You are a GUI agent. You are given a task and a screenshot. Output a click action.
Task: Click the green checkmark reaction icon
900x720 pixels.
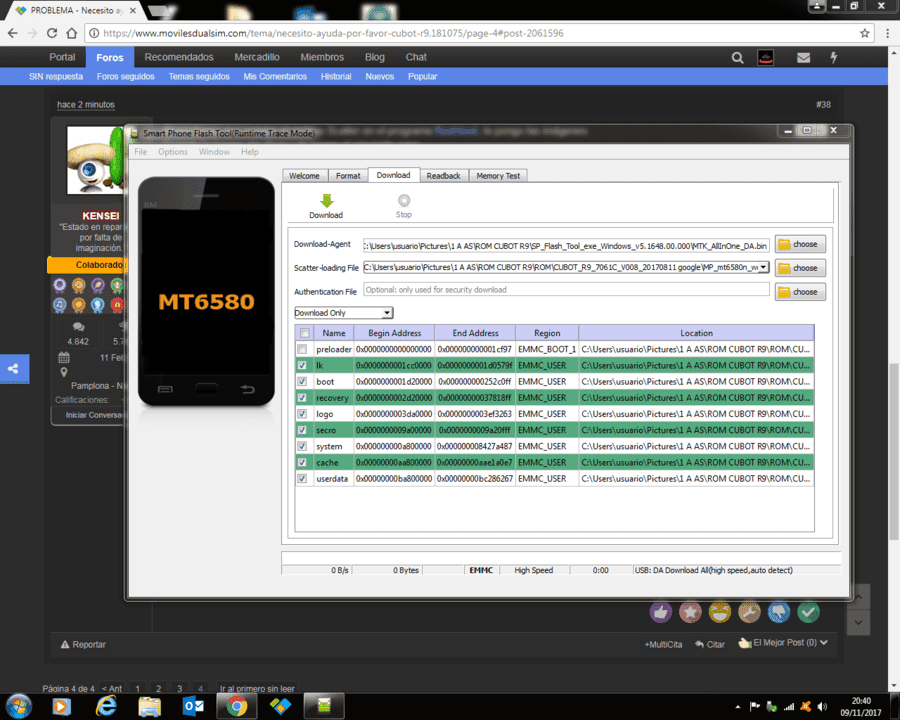(808, 613)
